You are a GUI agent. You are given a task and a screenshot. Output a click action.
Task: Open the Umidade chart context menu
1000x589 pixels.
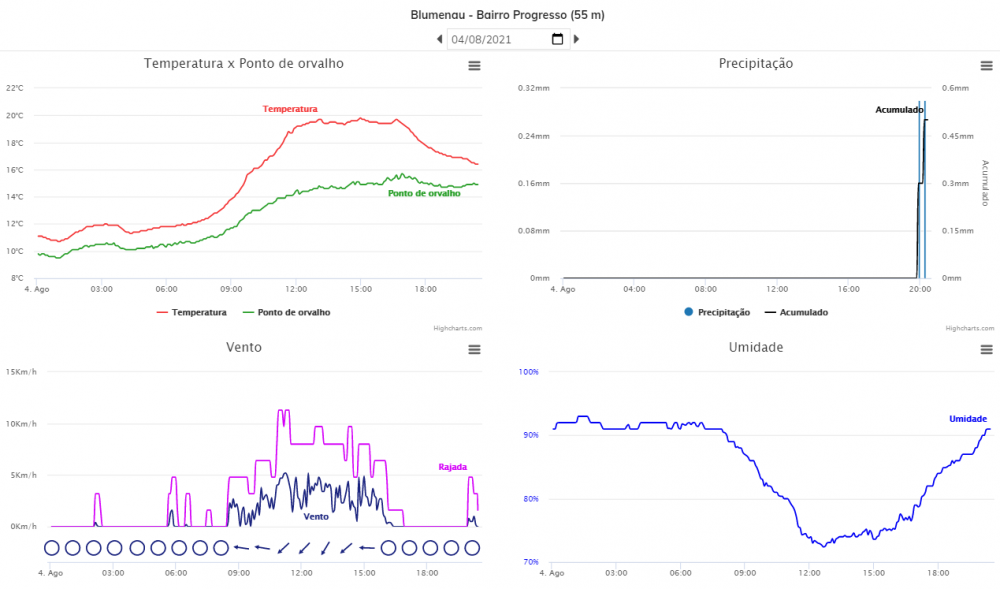987,349
